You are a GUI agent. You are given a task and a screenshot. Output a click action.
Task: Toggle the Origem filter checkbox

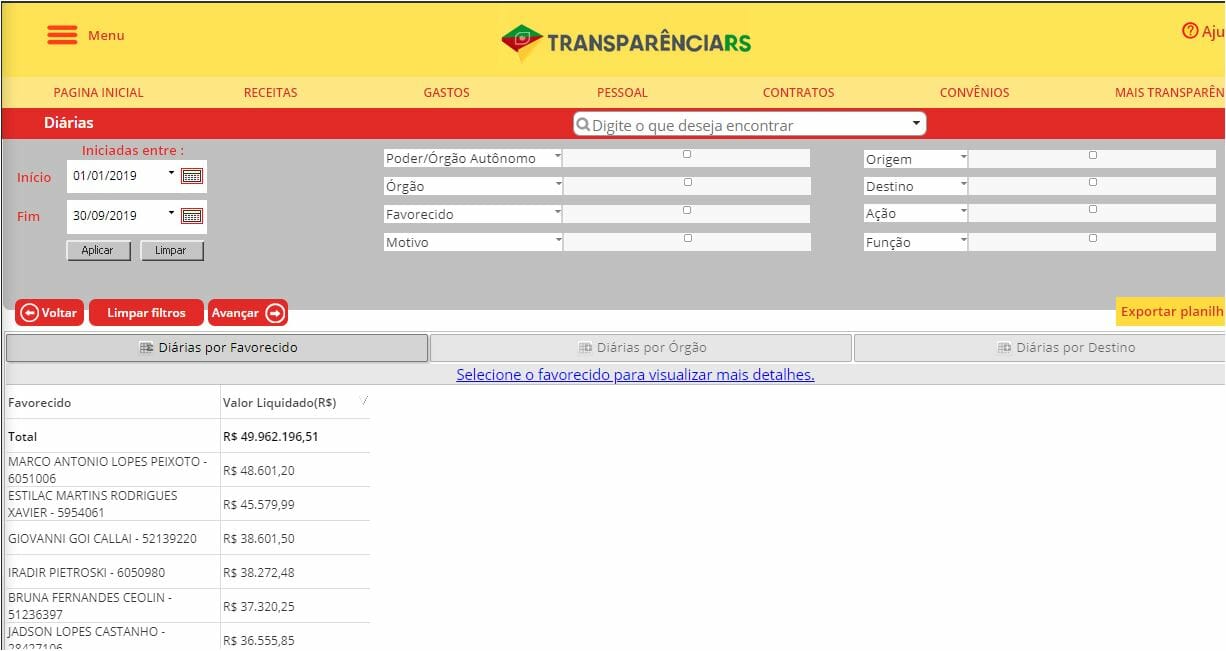[x=1092, y=155]
